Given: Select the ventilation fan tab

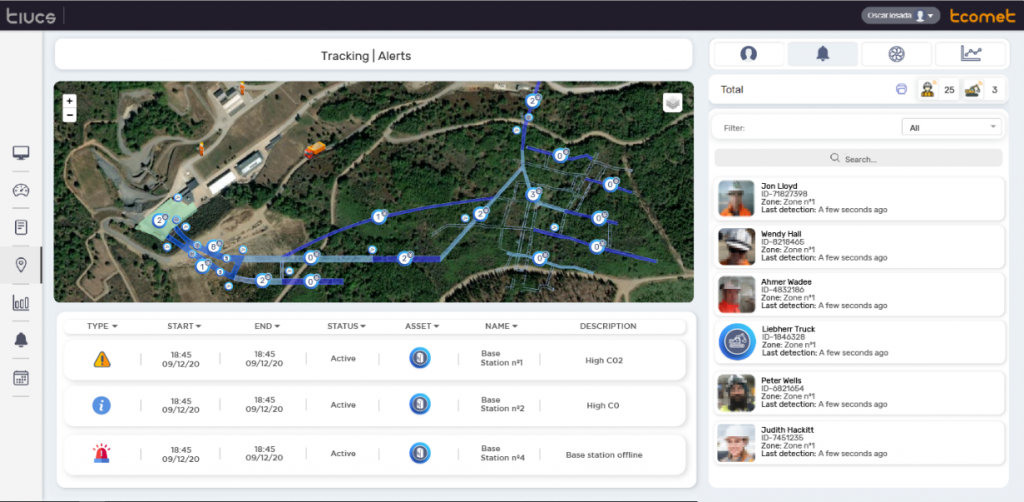Looking at the screenshot, I should [x=896, y=54].
